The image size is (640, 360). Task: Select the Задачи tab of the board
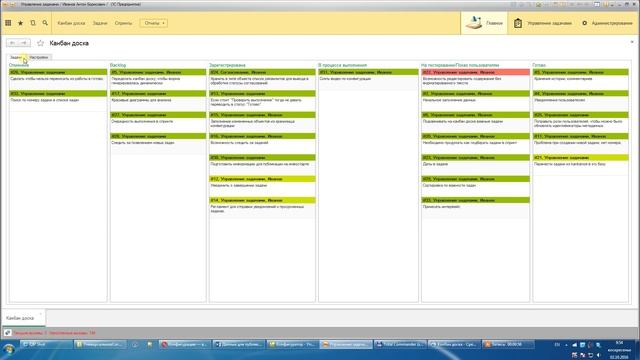(16, 57)
